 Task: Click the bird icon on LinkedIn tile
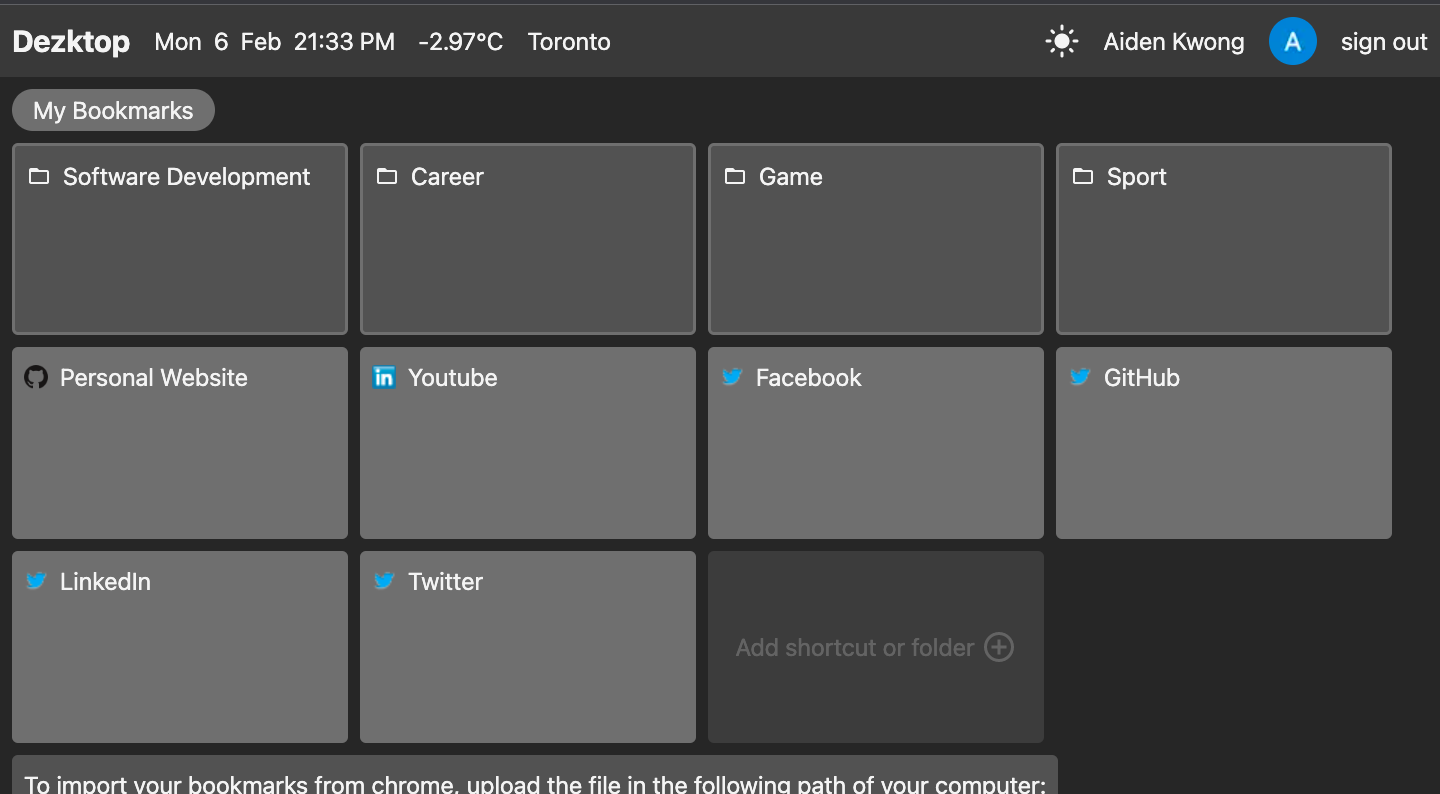[36, 581]
